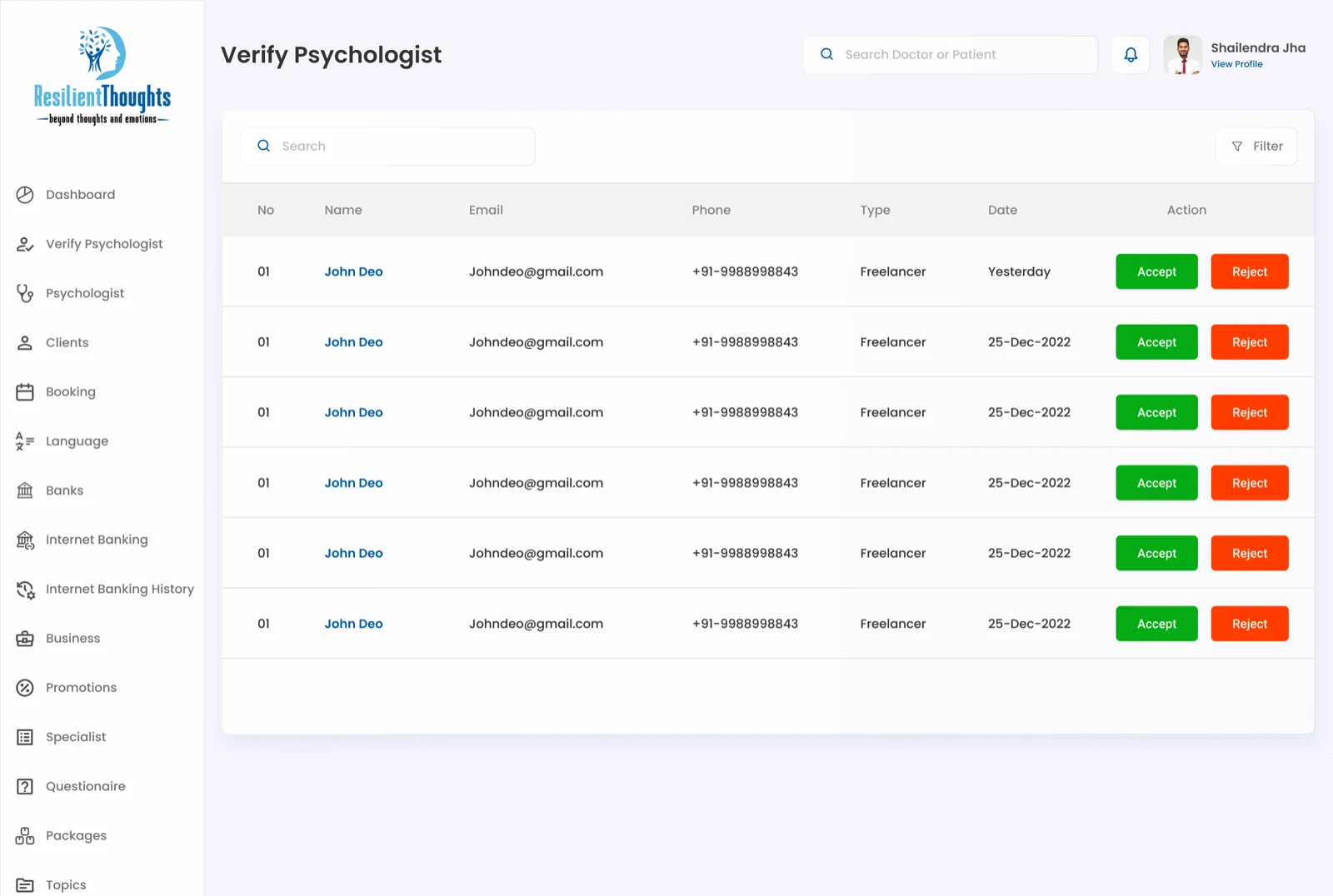Click the Internet Banking icon
The width and height of the screenshot is (1333, 896).
tap(25, 540)
